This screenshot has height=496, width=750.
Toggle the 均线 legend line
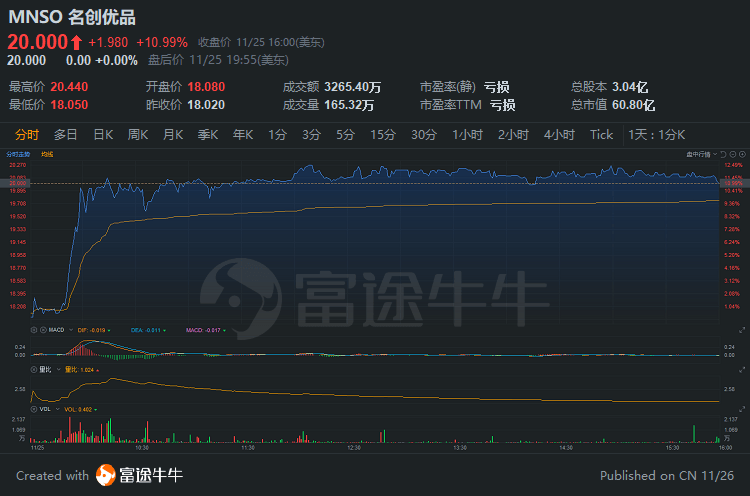[x=47, y=154]
